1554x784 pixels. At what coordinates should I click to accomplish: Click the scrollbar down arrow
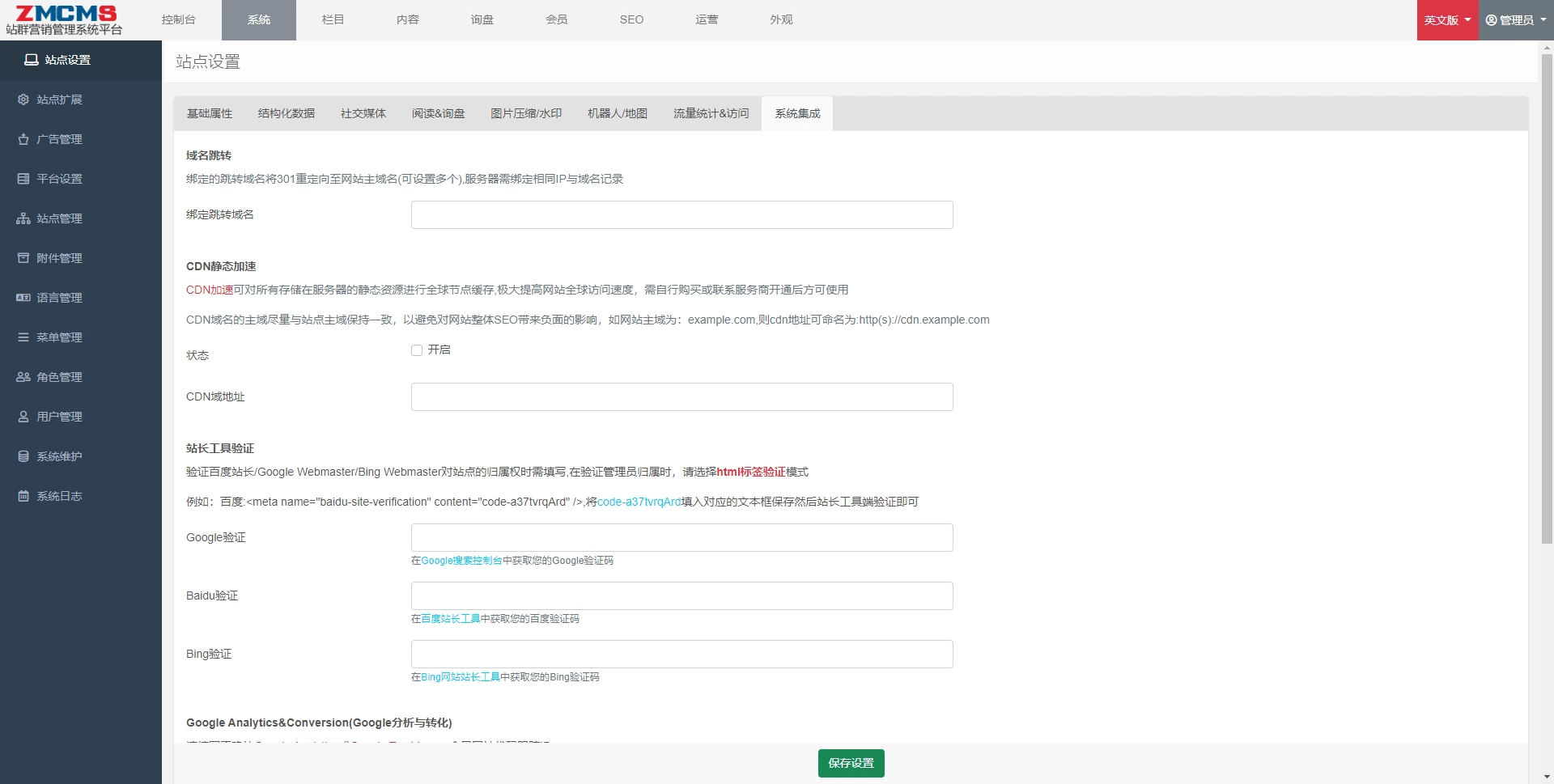click(1547, 777)
